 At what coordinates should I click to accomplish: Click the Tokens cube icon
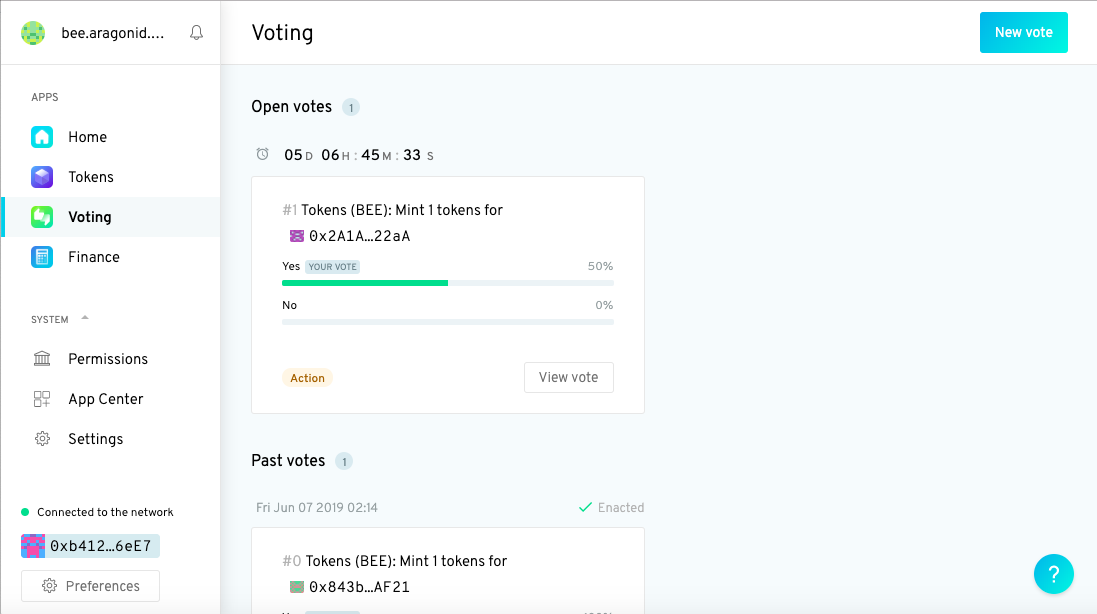pyautogui.click(x=42, y=177)
